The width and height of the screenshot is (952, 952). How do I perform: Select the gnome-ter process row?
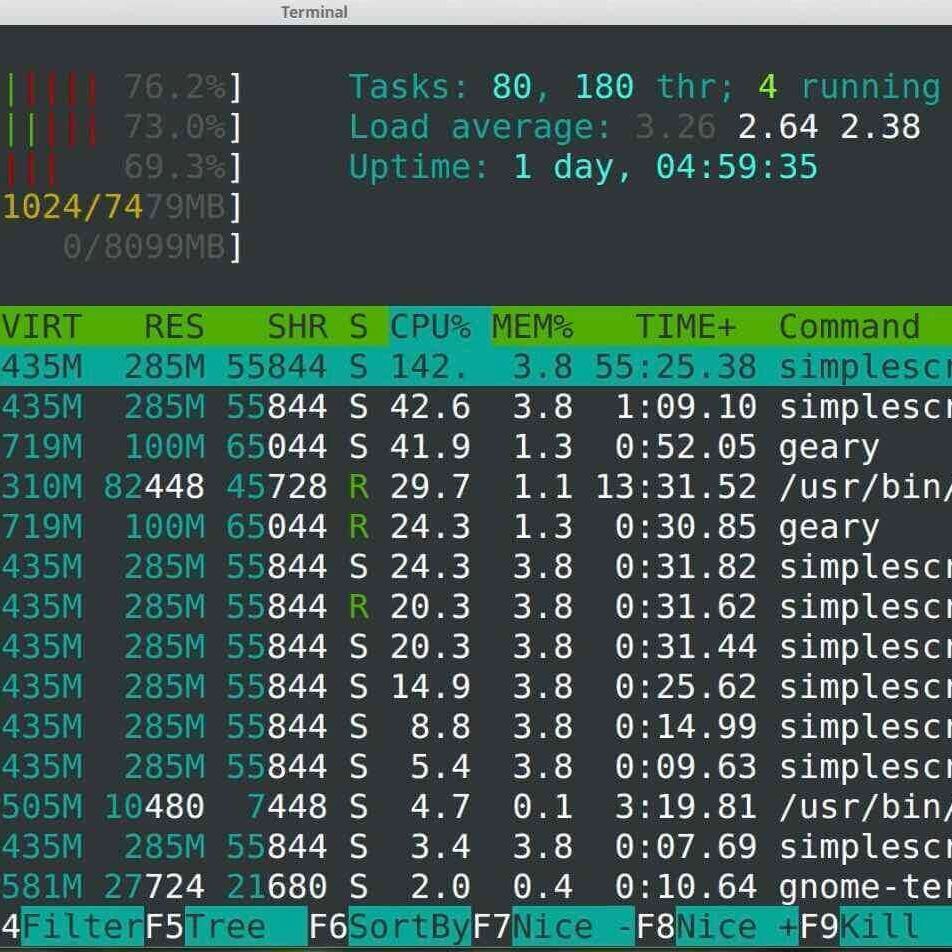click(x=864, y=886)
